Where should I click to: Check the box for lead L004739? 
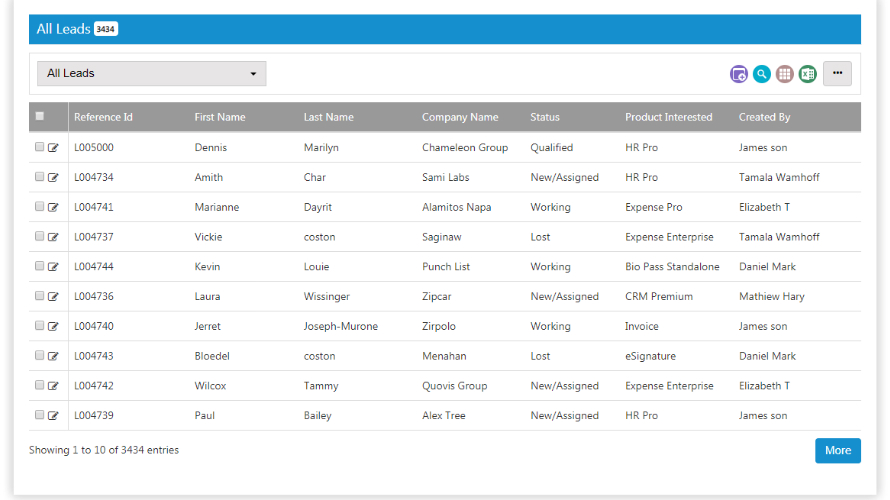pos(39,415)
